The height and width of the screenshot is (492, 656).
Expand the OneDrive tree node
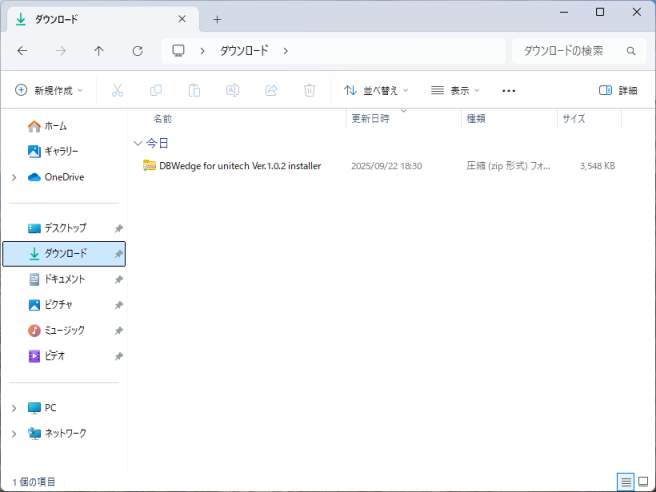coord(14,177)
